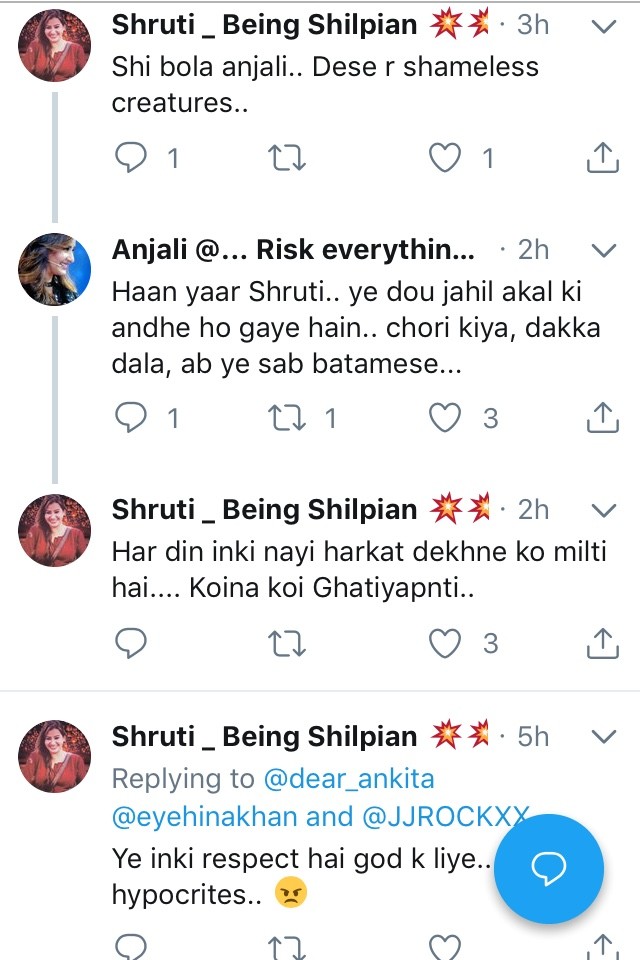The width and height of the screenshot is (640, 960).
Task: Share the 'Shi bola anjali' tweet
Action: click(600, 158)
